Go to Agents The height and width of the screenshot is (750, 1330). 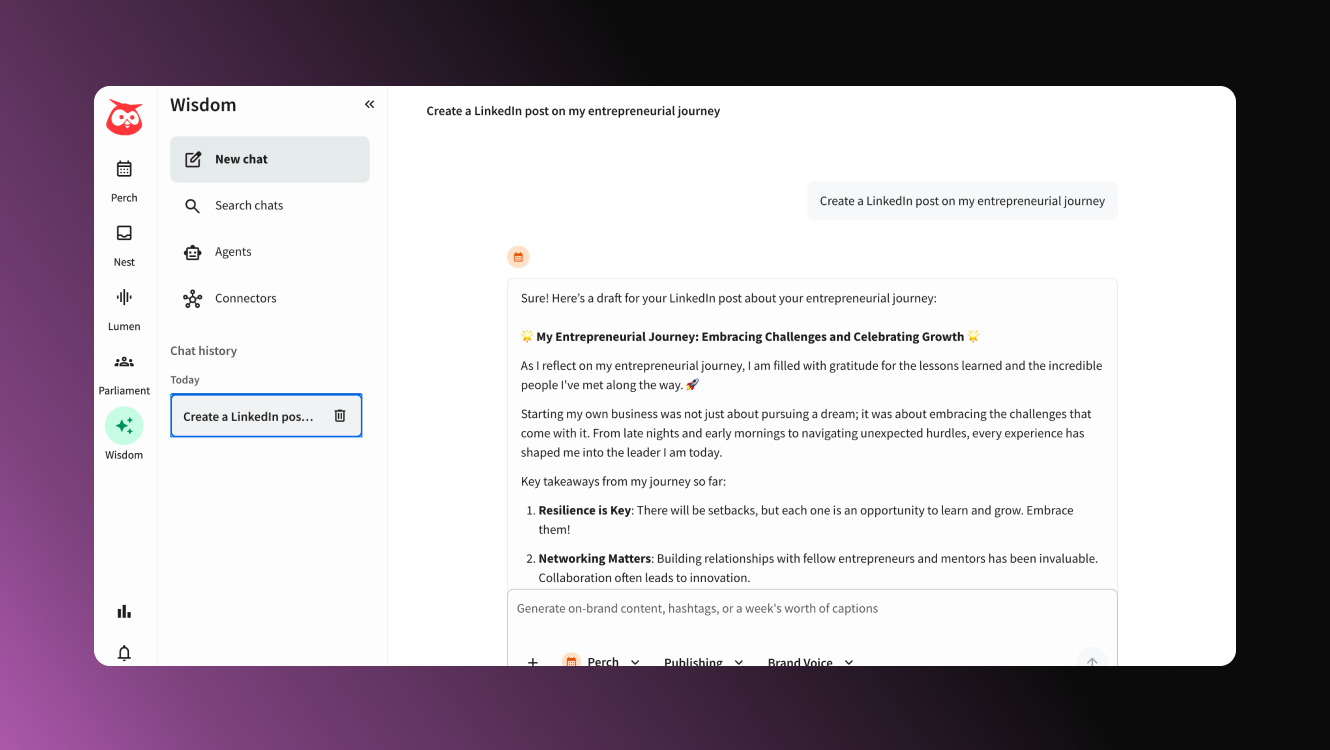tap(270, 252)
